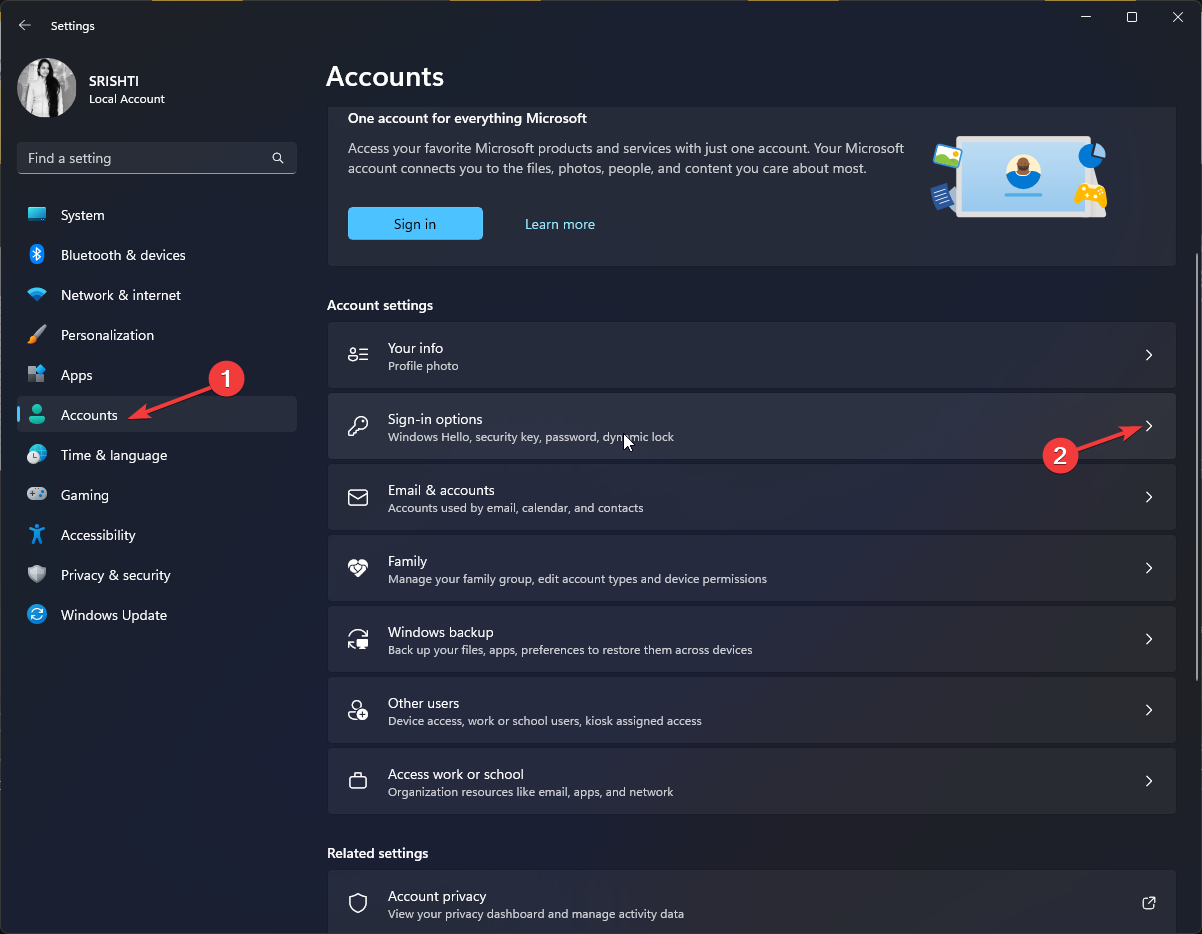The image size is (1202, 934).
Task: Click the search magnifier icon
Action: click(x=278, y=158)
